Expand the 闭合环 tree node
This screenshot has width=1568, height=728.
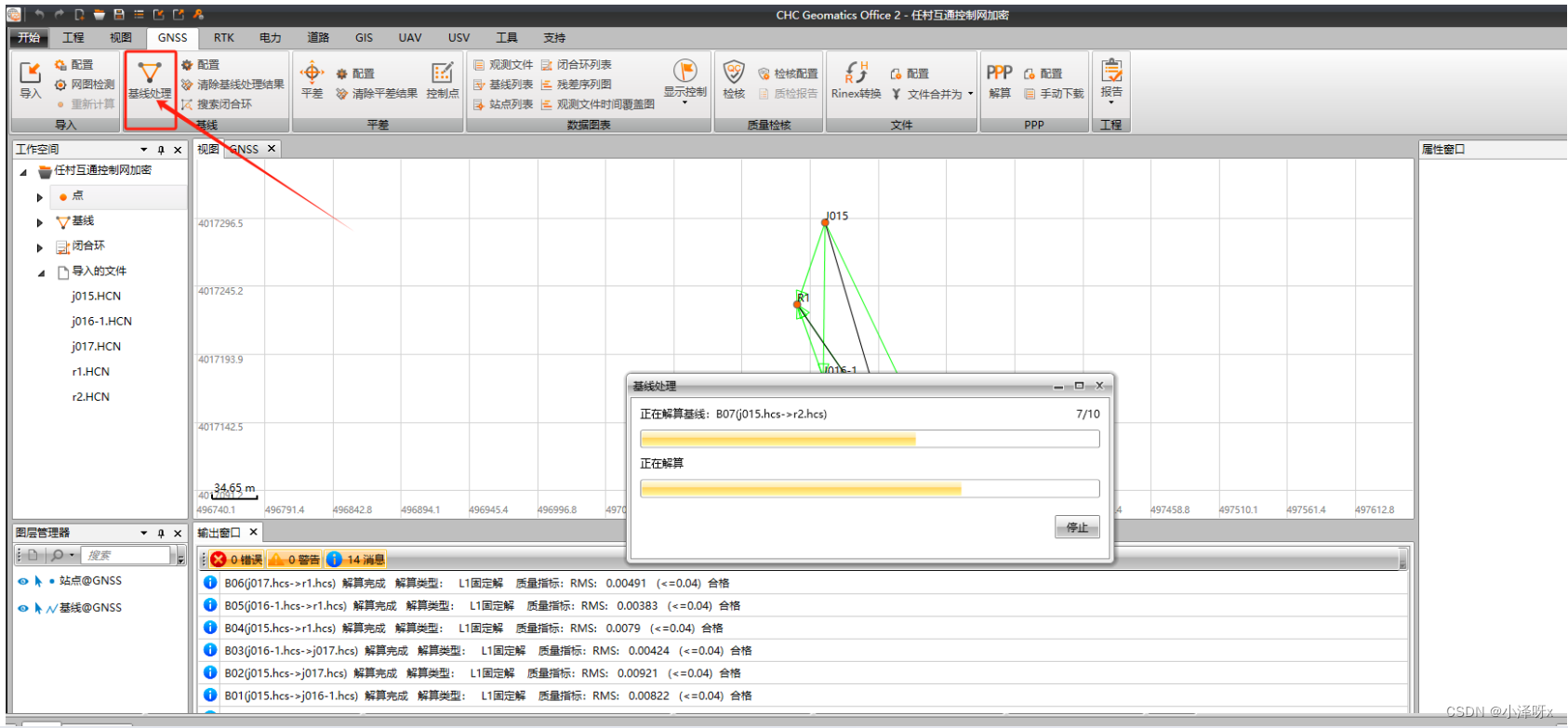coord(40,247)
